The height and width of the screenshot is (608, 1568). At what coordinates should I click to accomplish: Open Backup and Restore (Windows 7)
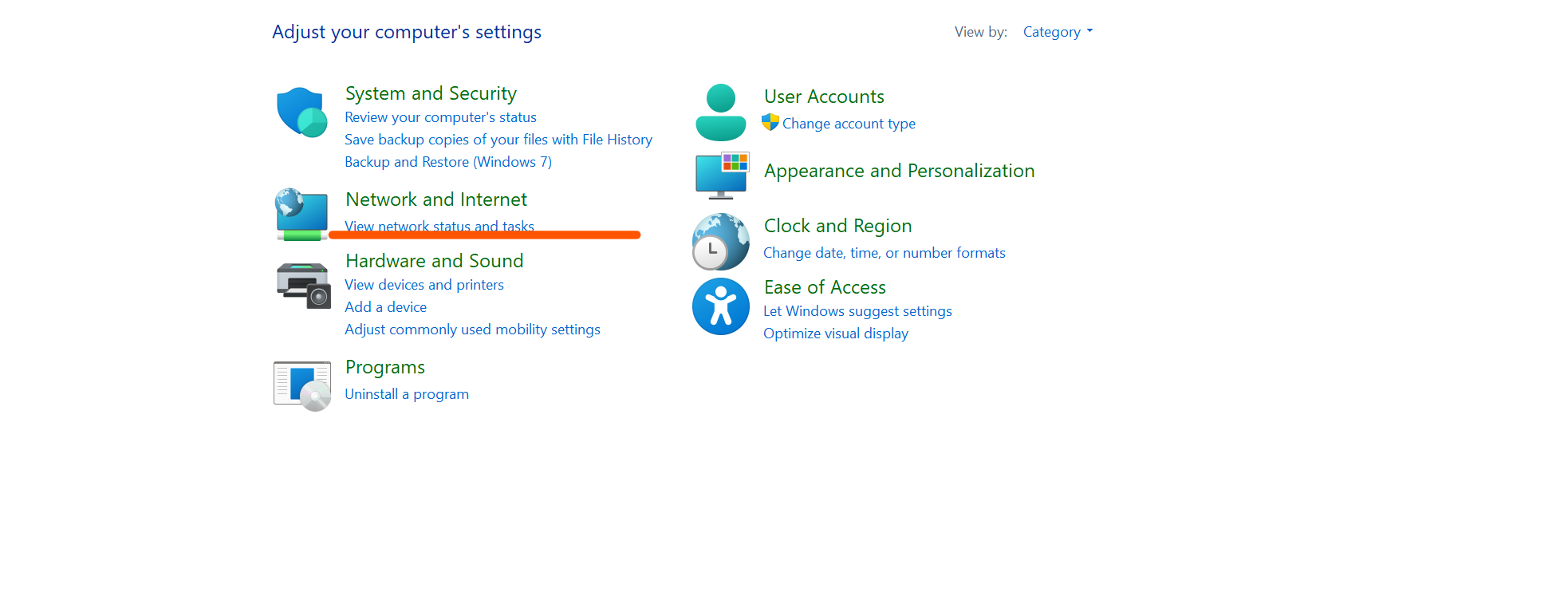[448, 162]
